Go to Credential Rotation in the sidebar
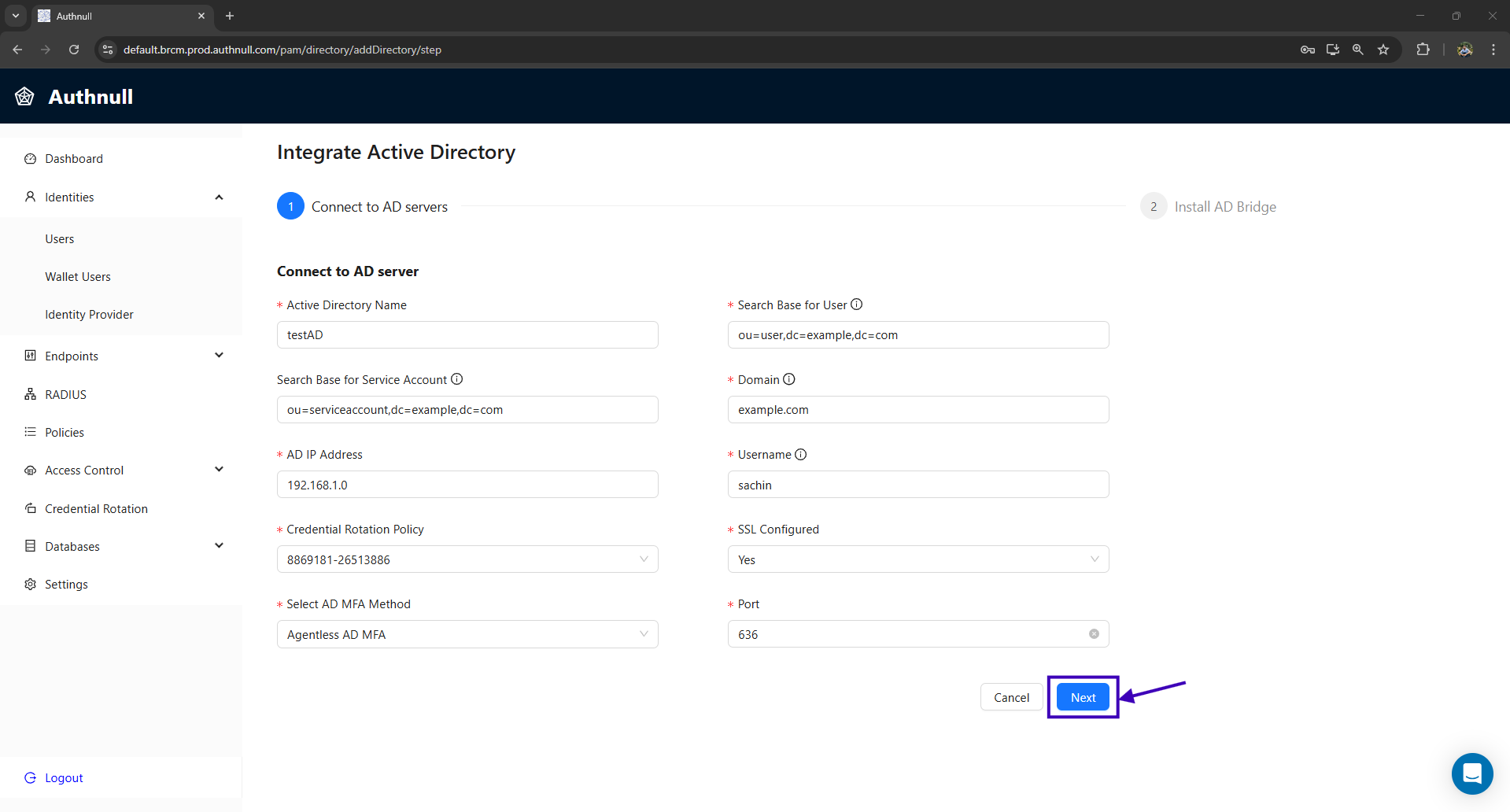The image size is (1510, 812). [x=96, y=509]
